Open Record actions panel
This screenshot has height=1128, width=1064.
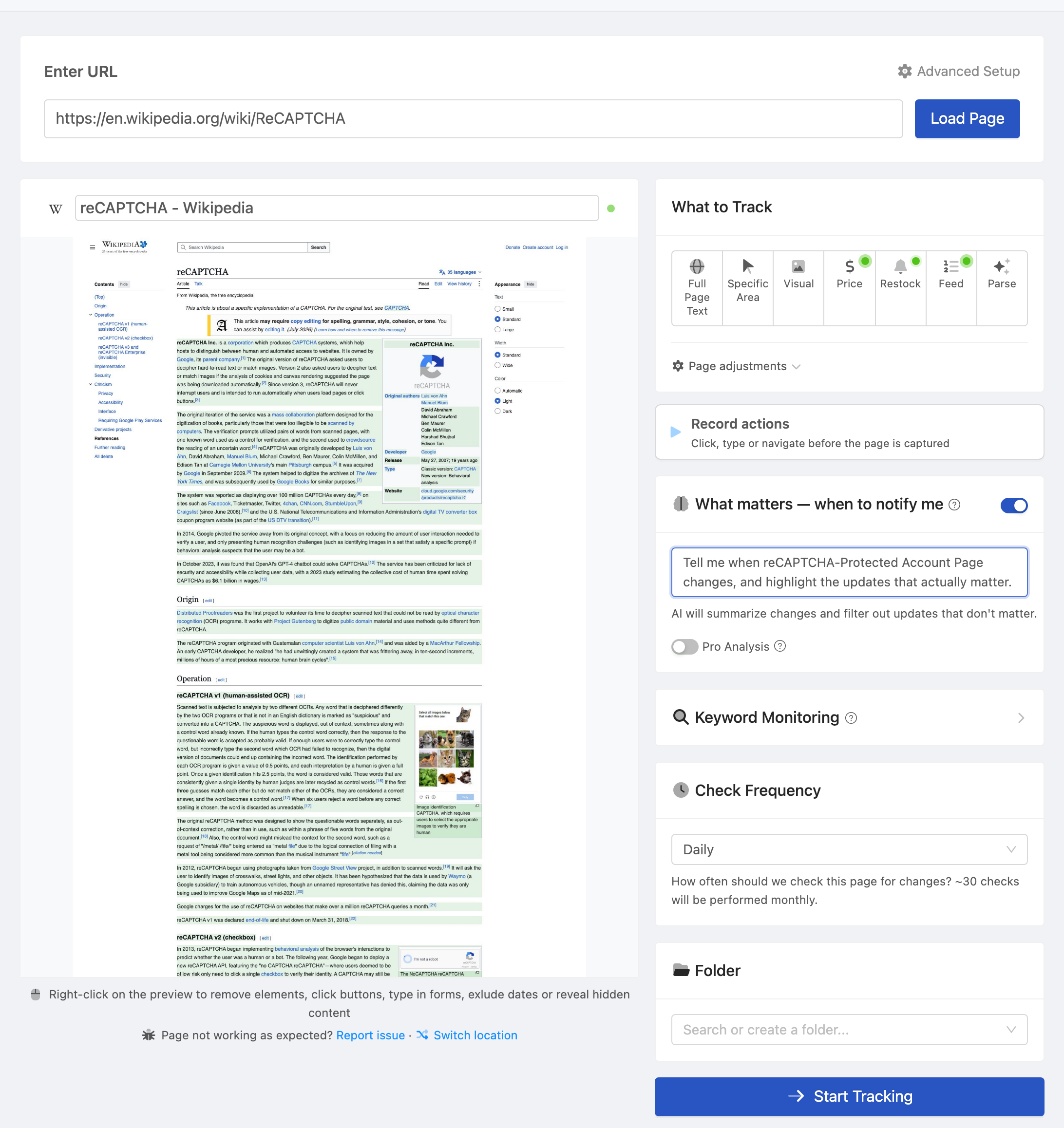click(850, 432)
